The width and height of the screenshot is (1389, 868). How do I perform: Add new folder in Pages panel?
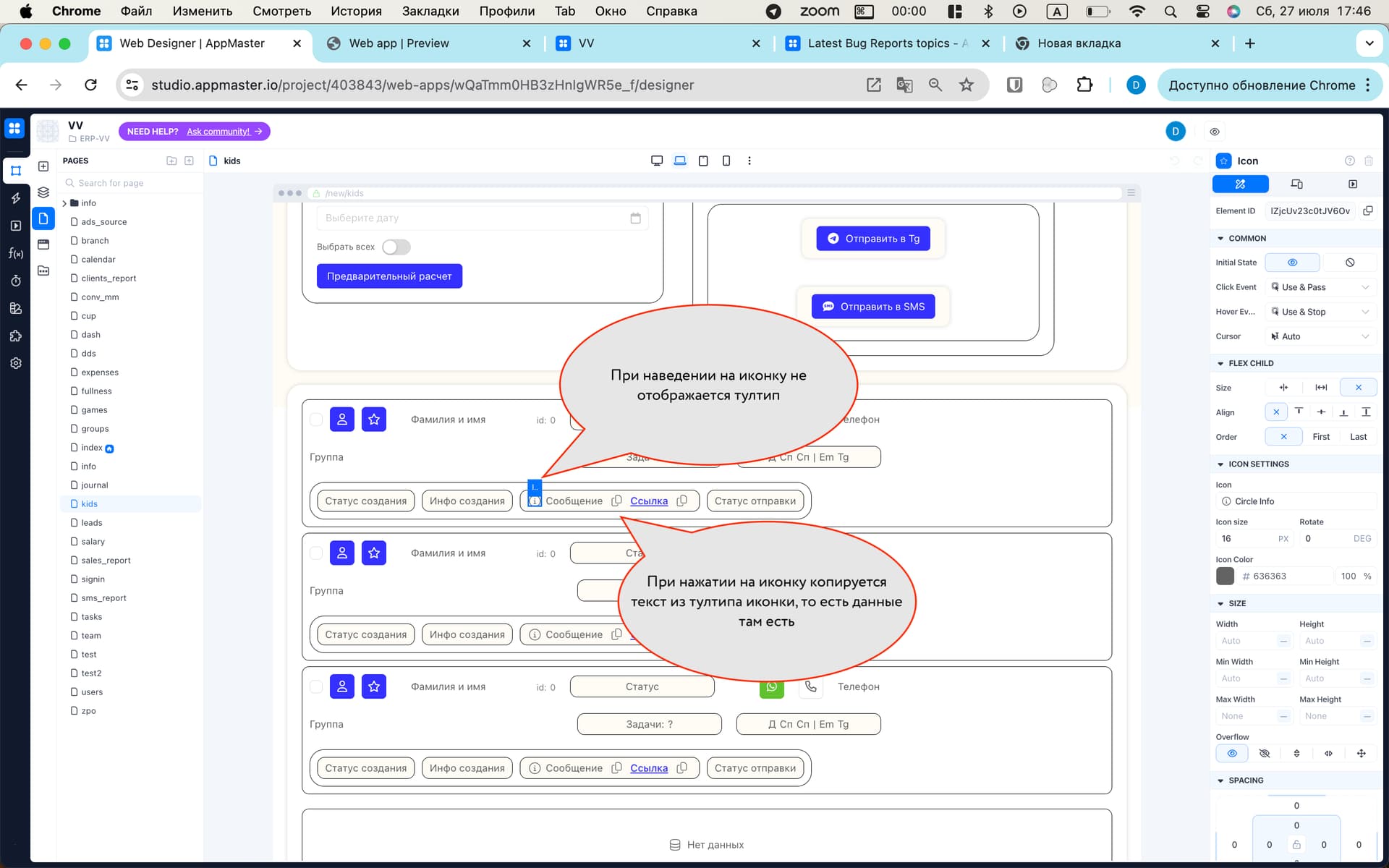pos(171,161)
